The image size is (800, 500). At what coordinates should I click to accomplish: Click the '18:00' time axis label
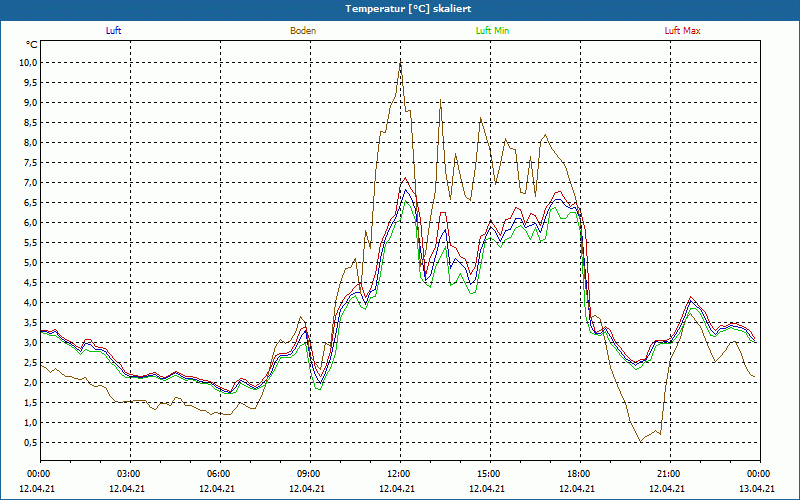(x=580, y=474)
